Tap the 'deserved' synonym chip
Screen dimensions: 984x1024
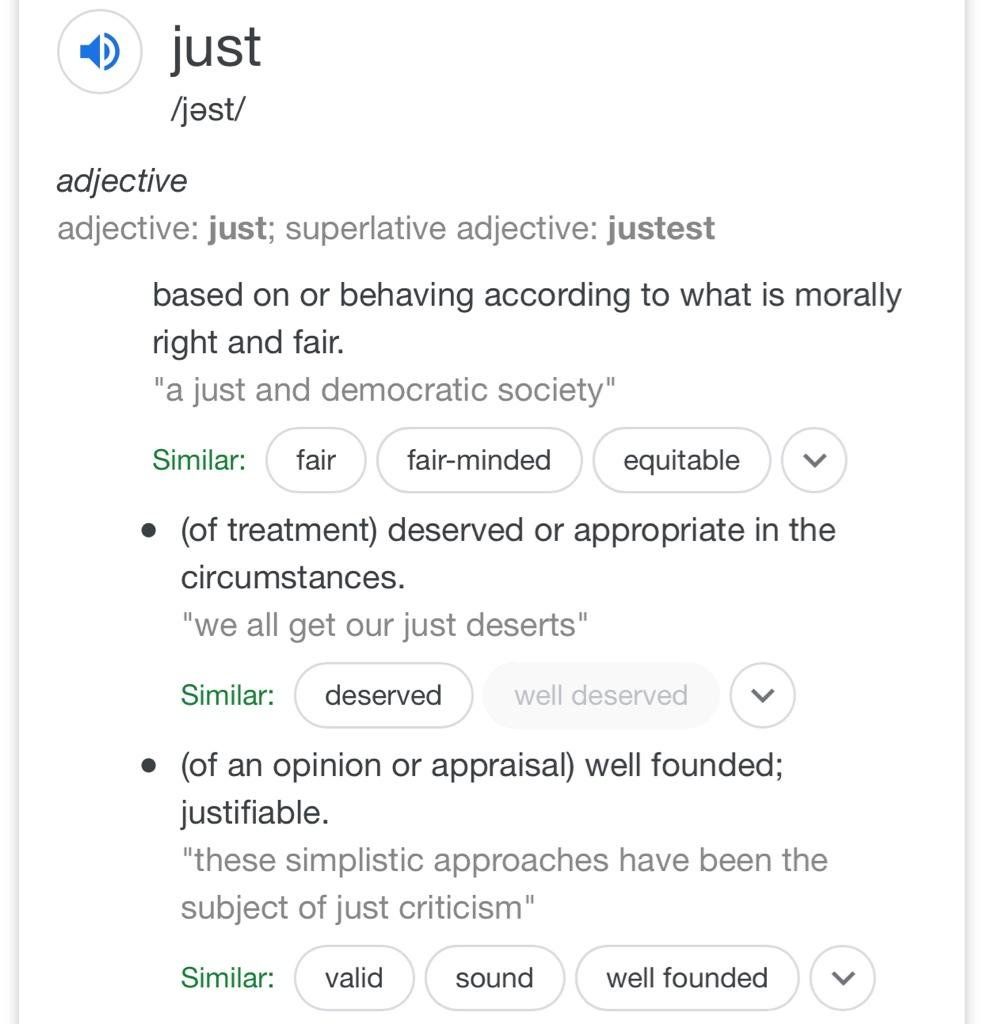coord(383,695)
